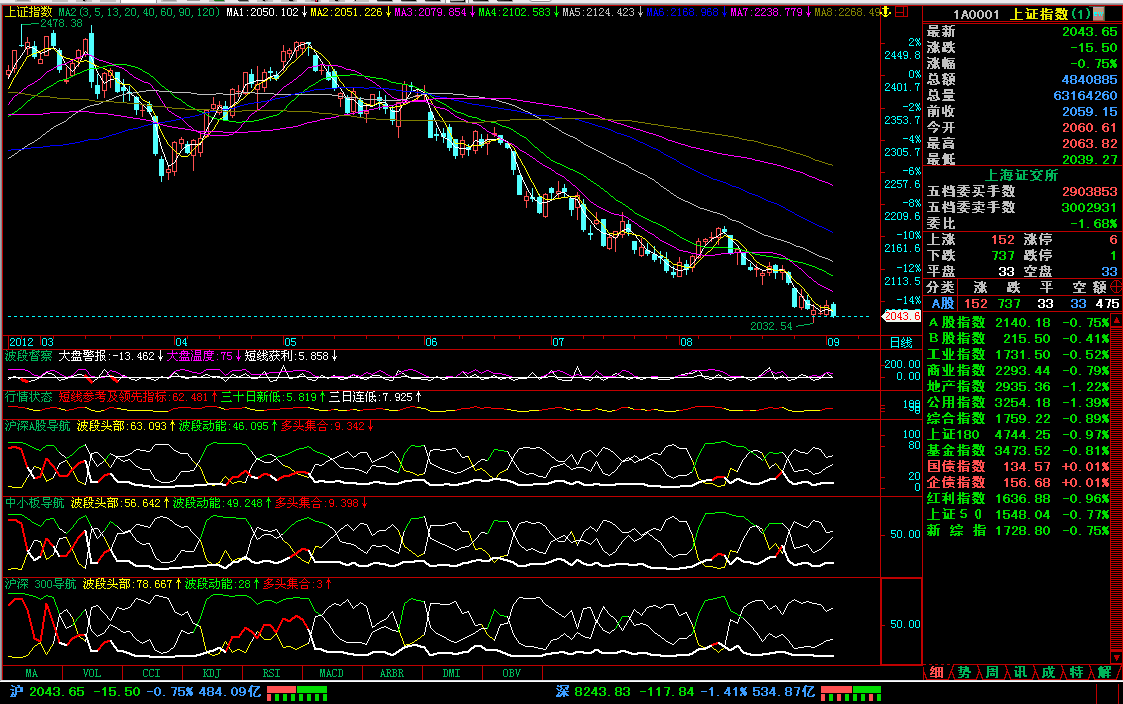Select the 上证５０ row
The image size is (1123, 704).
coord(1018,514)
